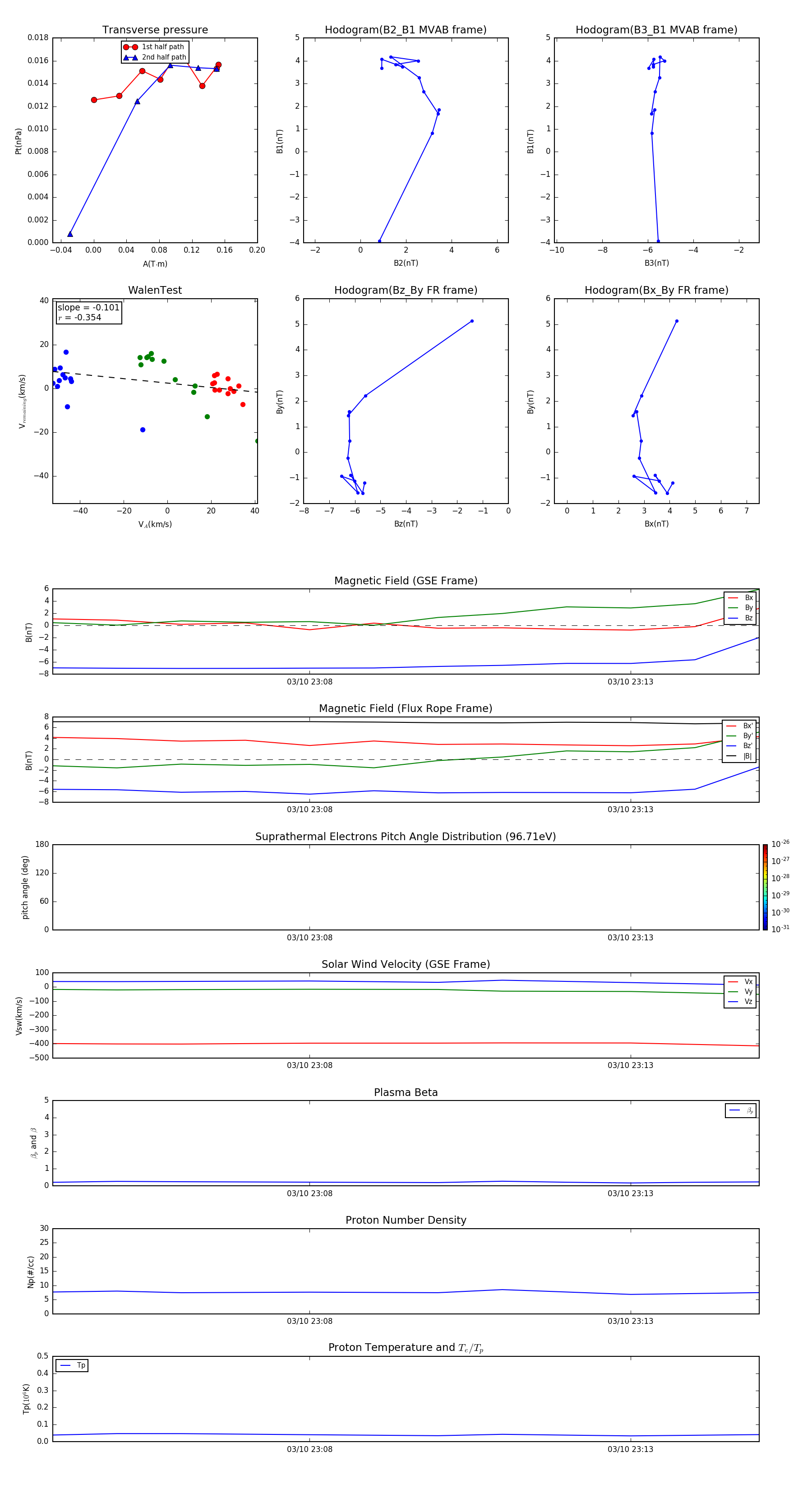Click the 'Hodogram(B2_B1 MVAB frame)' title
812x1489 pixels.
coord(406,29)
